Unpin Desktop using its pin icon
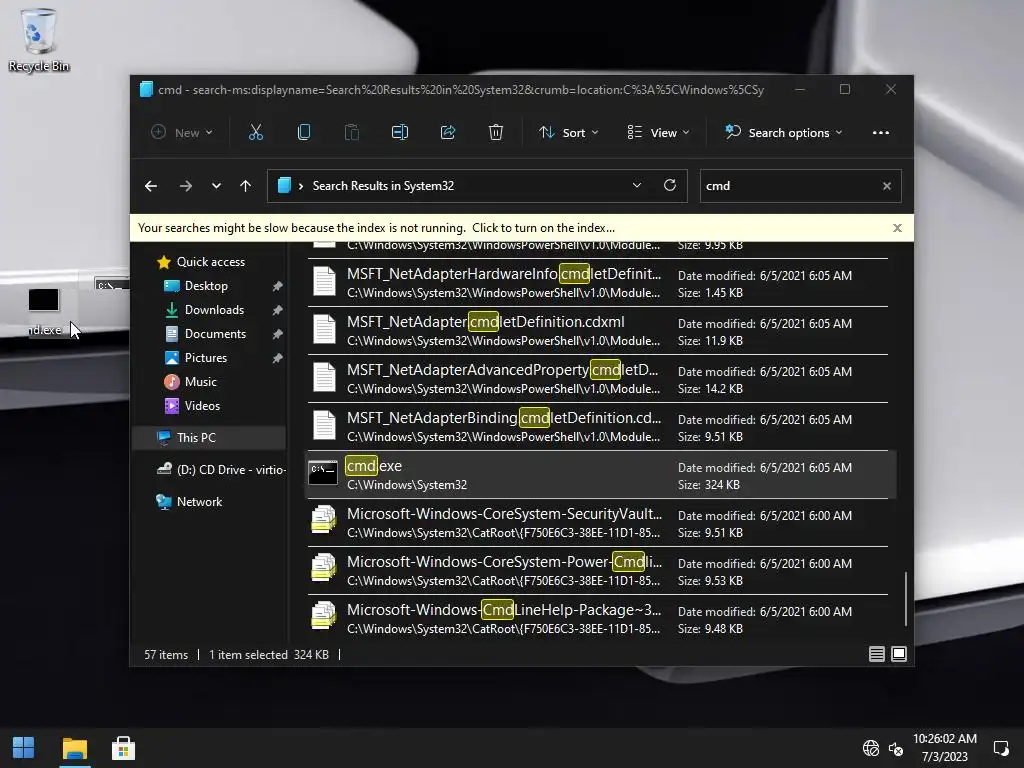Image resolution: width=1024 pixels, height=768 pixels. (278, 286)
